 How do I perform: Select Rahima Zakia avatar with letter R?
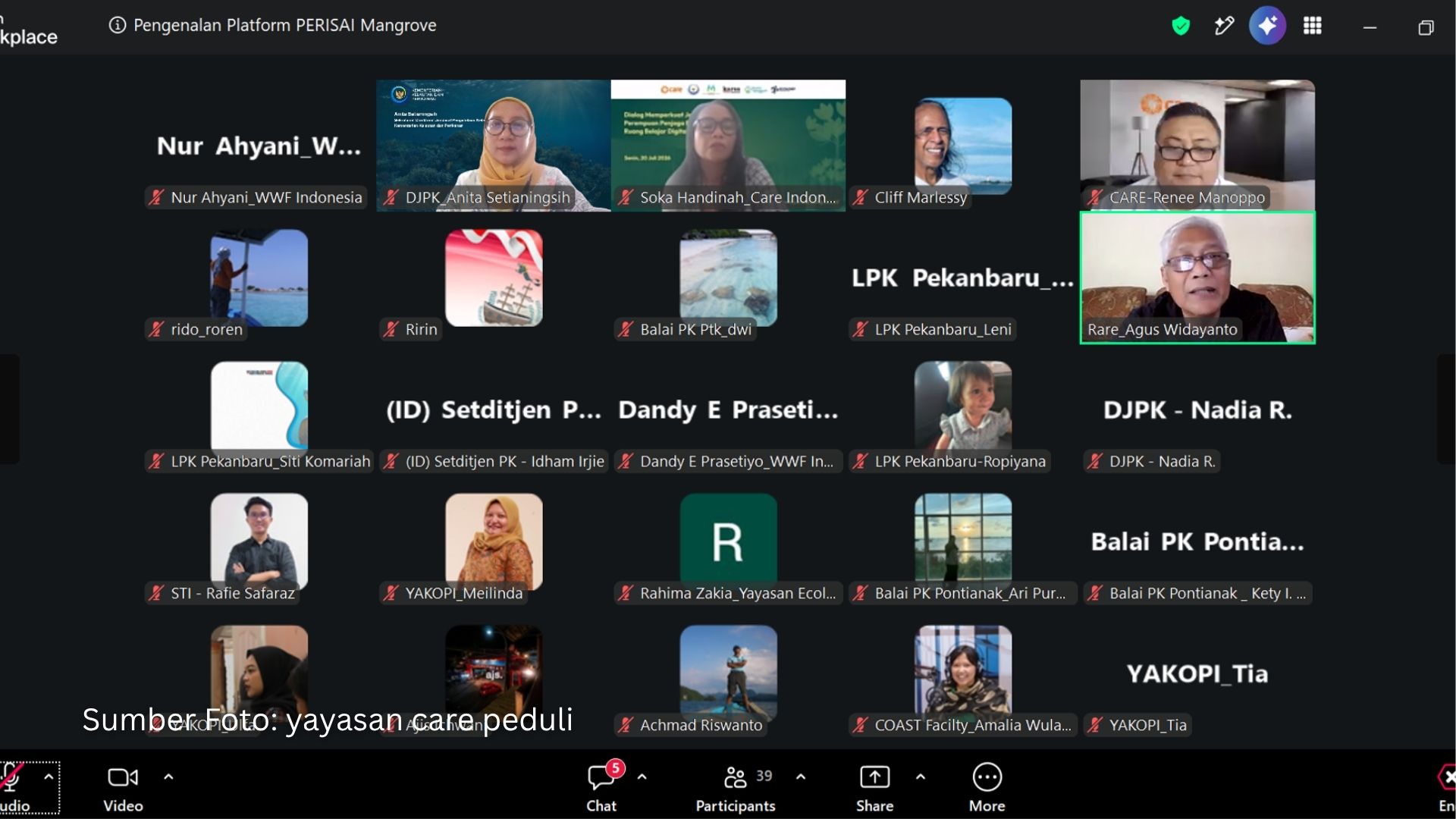coord(729,541)
